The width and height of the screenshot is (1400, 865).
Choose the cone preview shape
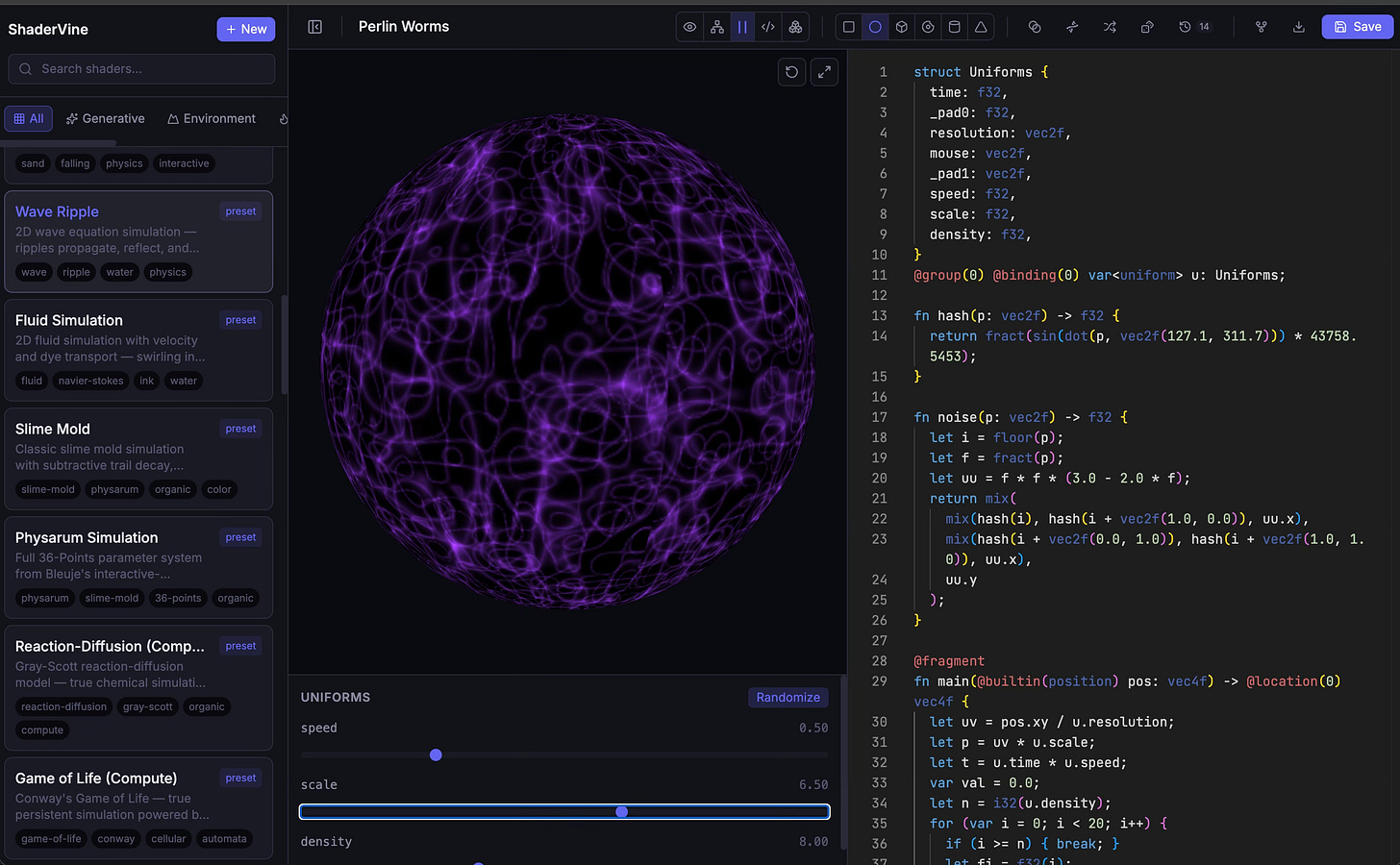(981, 27)
